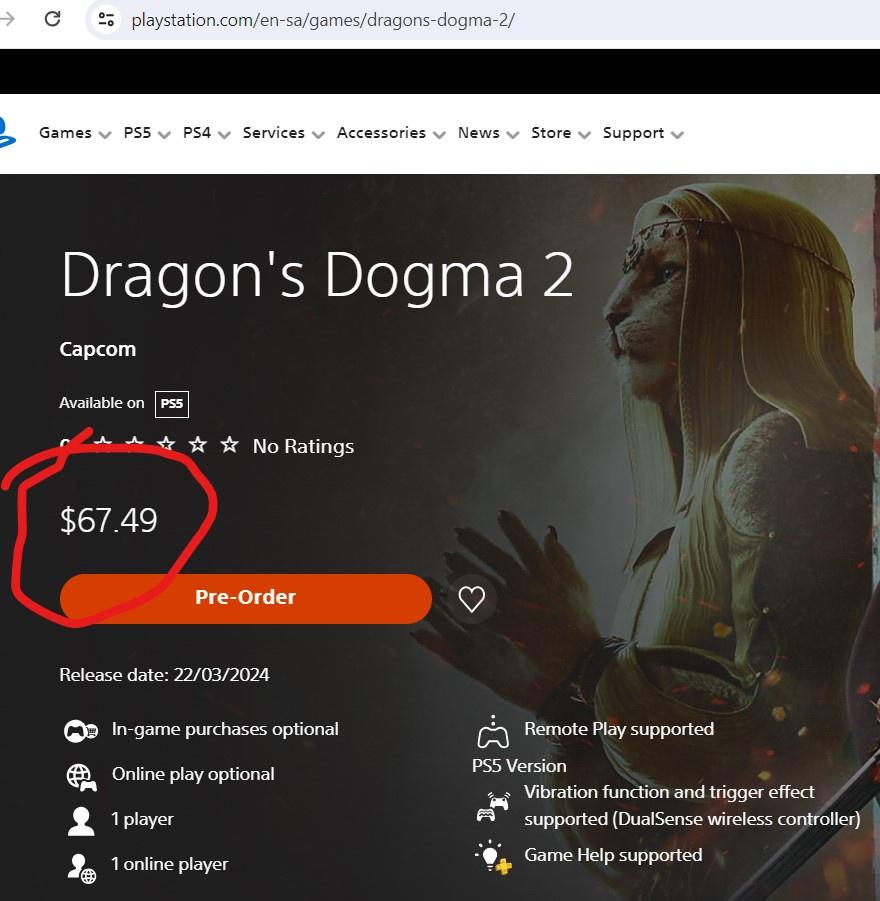Click the Capcom publisher name
Image resolution: width=880 pixels, height=901 pixels.
coord(98,349)
